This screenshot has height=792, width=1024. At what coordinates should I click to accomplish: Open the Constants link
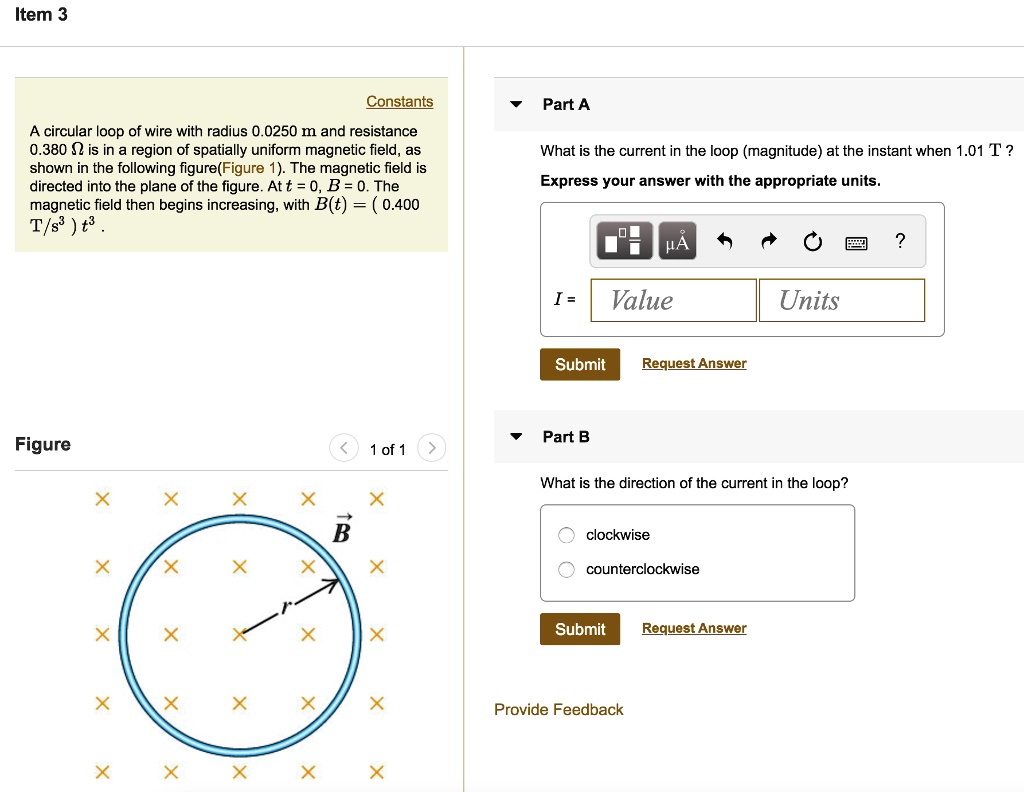(399, 102)
